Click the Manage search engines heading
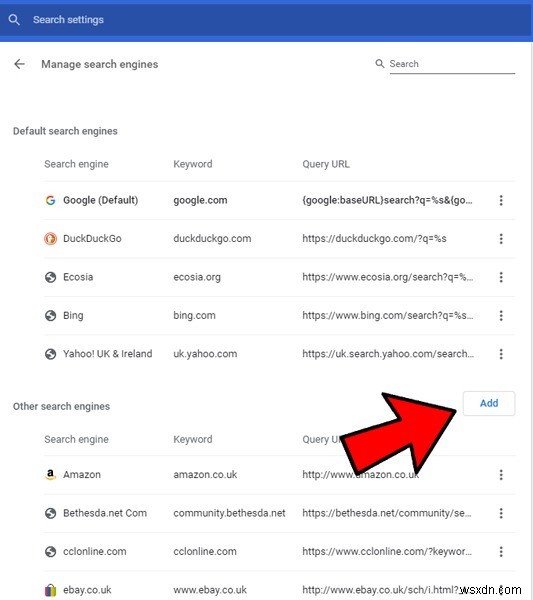This screenshot has height=600, width=533. click(99, 64)
